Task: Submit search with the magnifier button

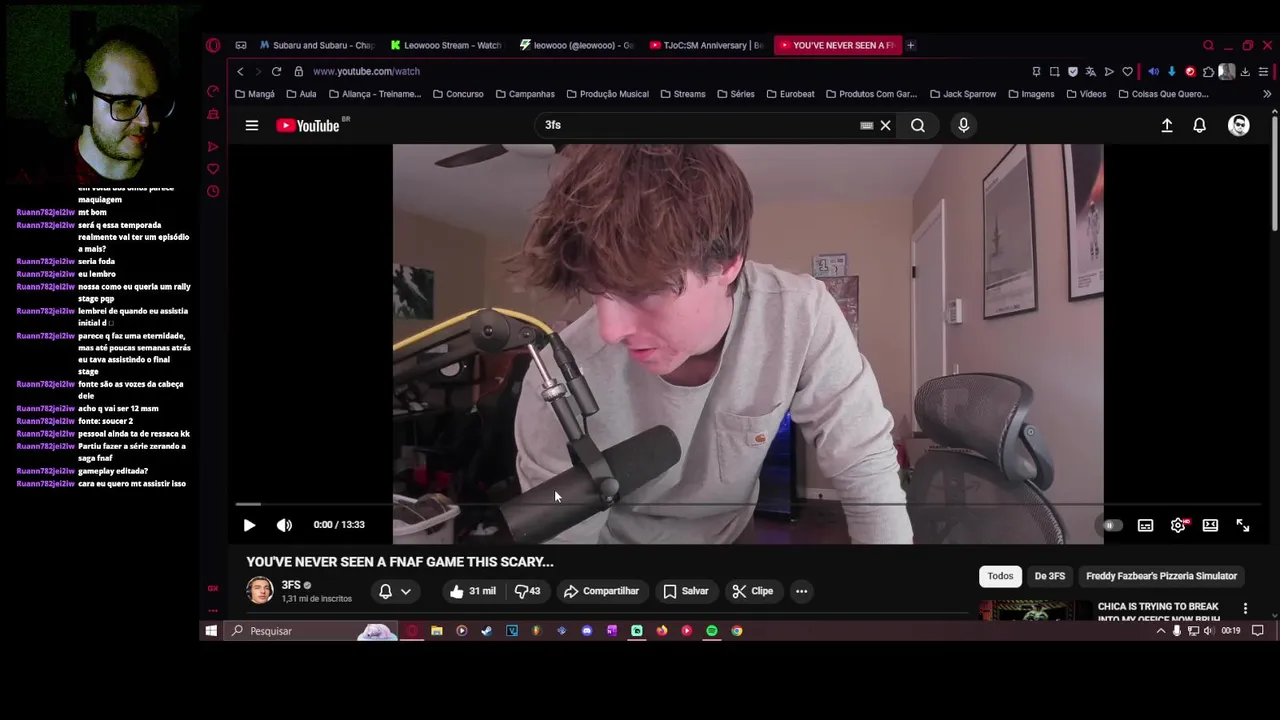Action: tap(918, 125)
